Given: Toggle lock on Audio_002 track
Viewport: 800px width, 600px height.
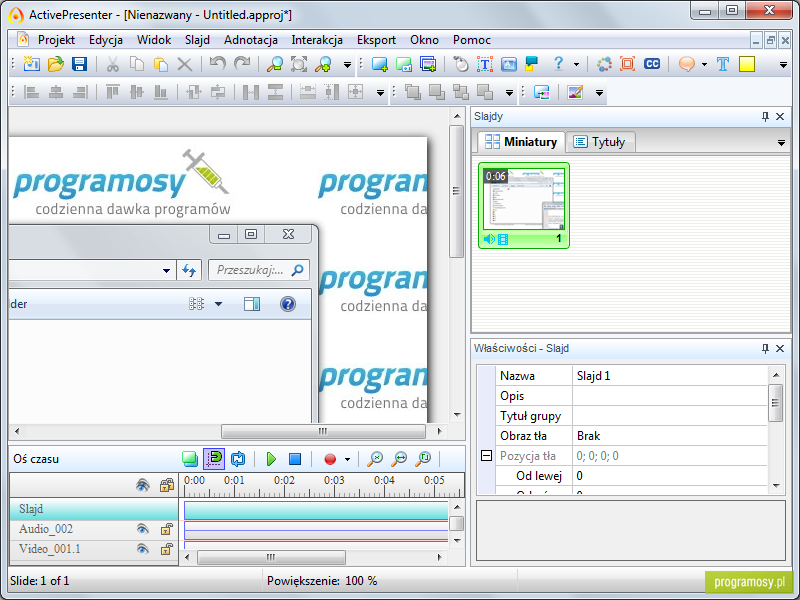Looking at the screenshot, I should pyautogui.click(x=166, y=529).
